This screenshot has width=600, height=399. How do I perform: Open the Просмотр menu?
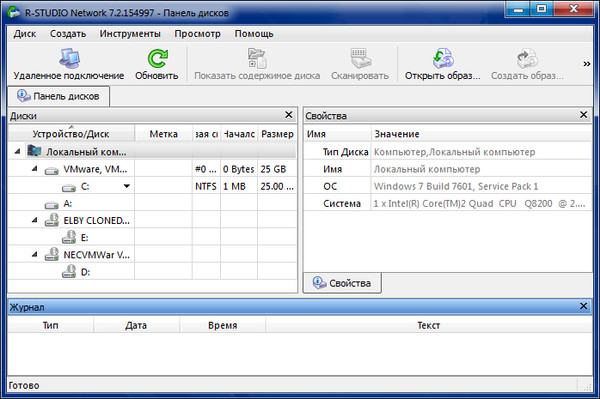coord(197,34)
